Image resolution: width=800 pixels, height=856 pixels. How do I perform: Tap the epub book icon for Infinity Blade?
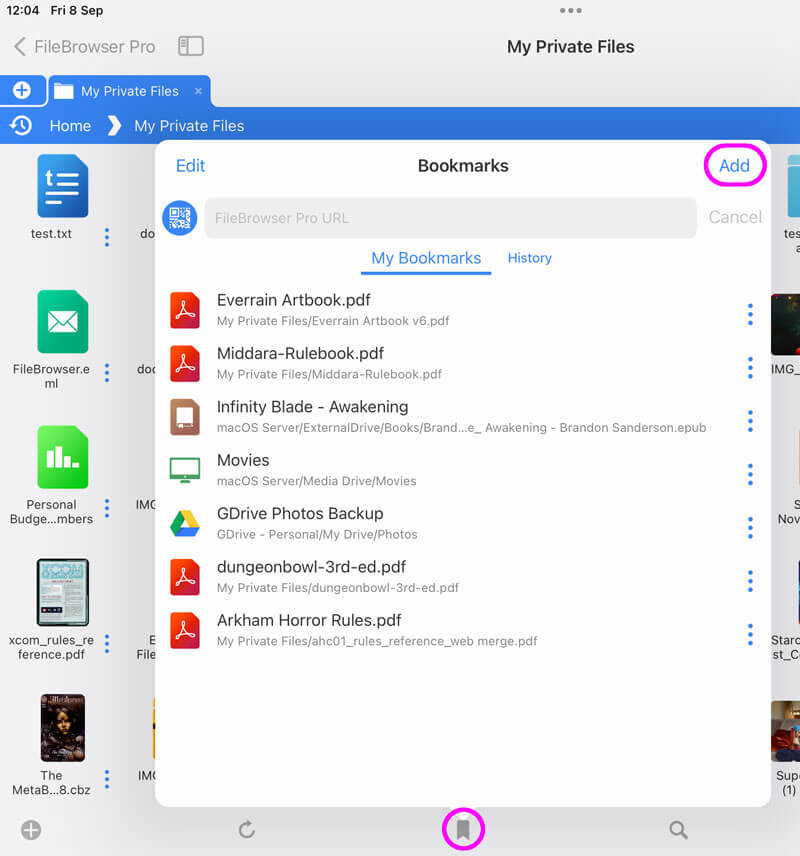(x=185, y=417)
